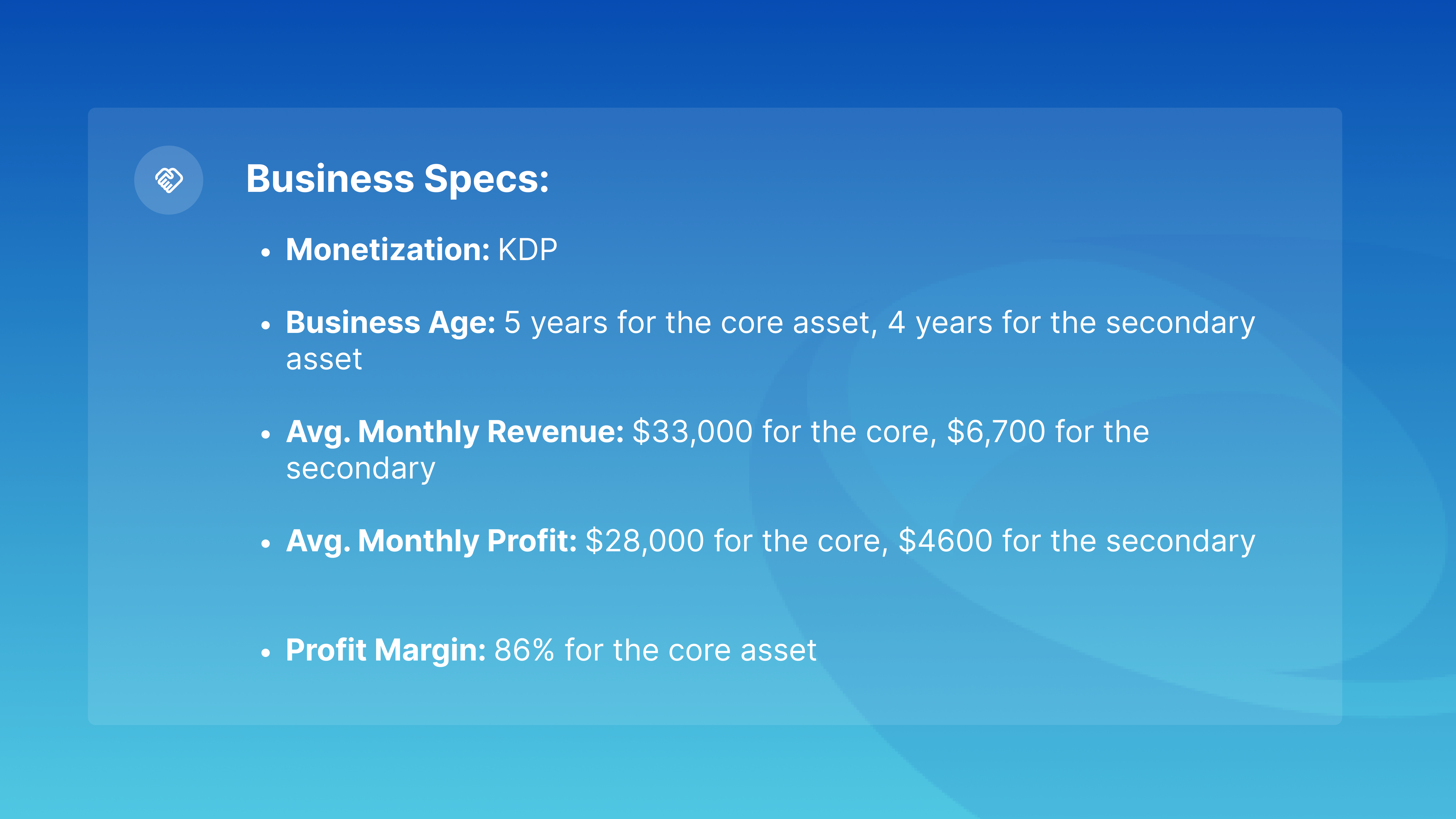Click the word "asset" on the wrapped line
Image resolution: width=1456 pixels, height=819 pixels.
click(324, 359)
